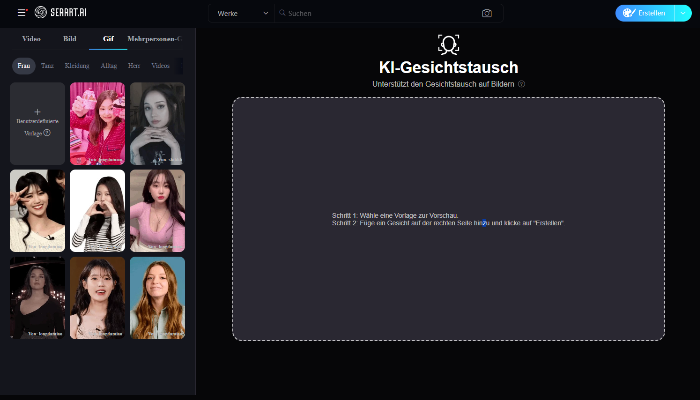Select the Tanz category chip
700x400 pixels.
[x=47, y=66]
